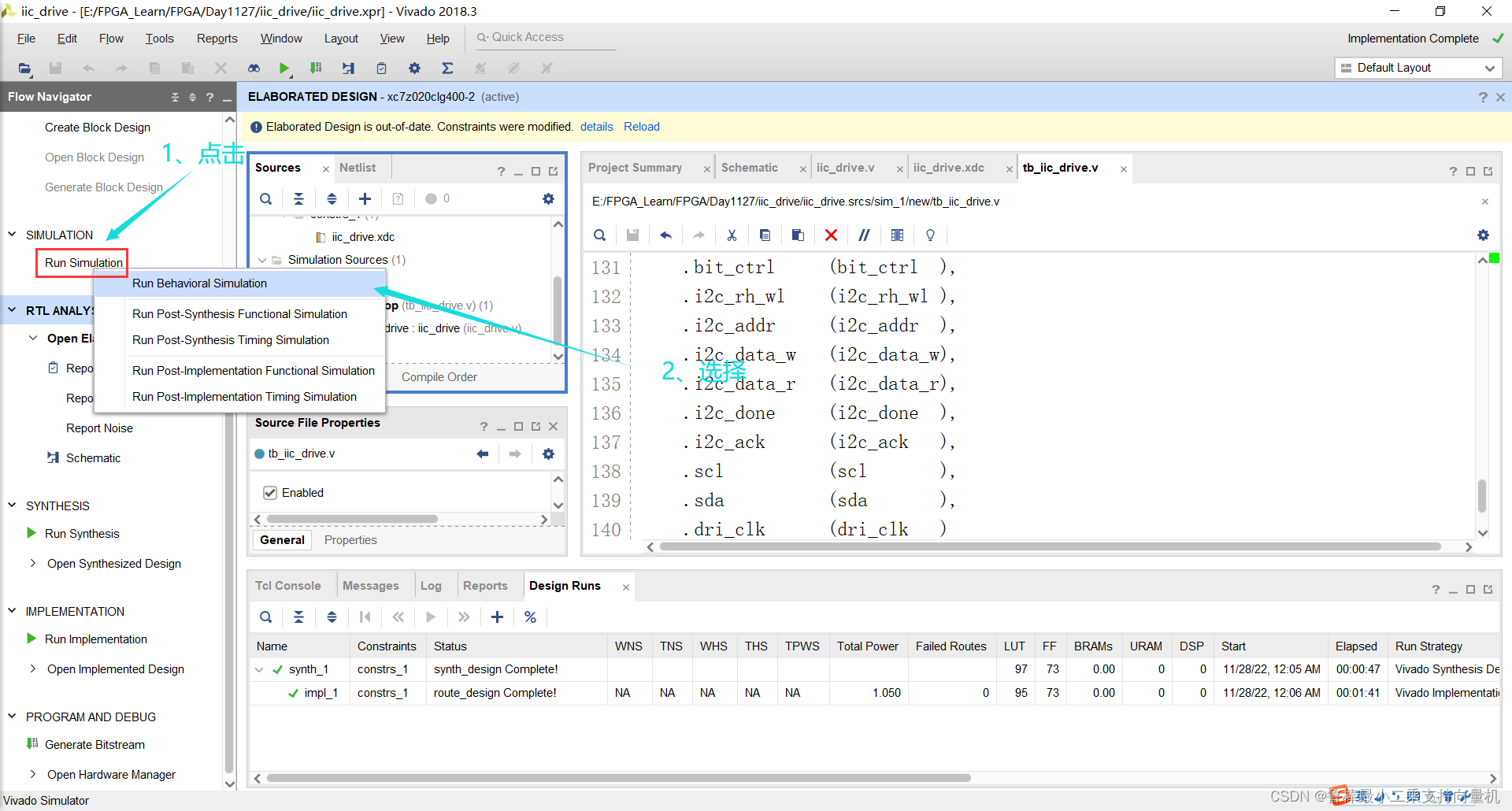
Task: Click the Schematic icon in main toolbar
Action: pos(348,69)
